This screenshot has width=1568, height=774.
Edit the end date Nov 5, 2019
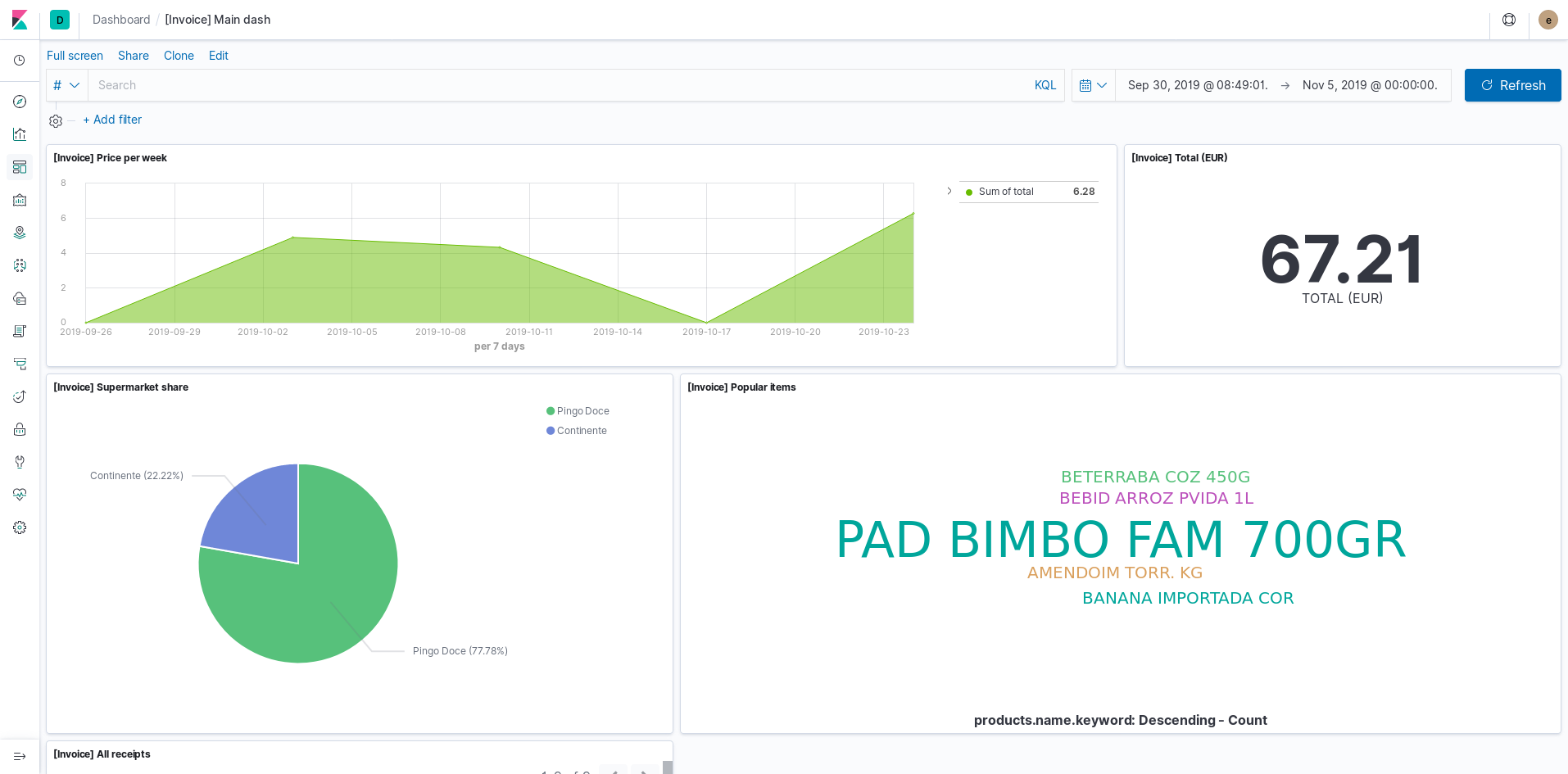[x=1370, y=85]
